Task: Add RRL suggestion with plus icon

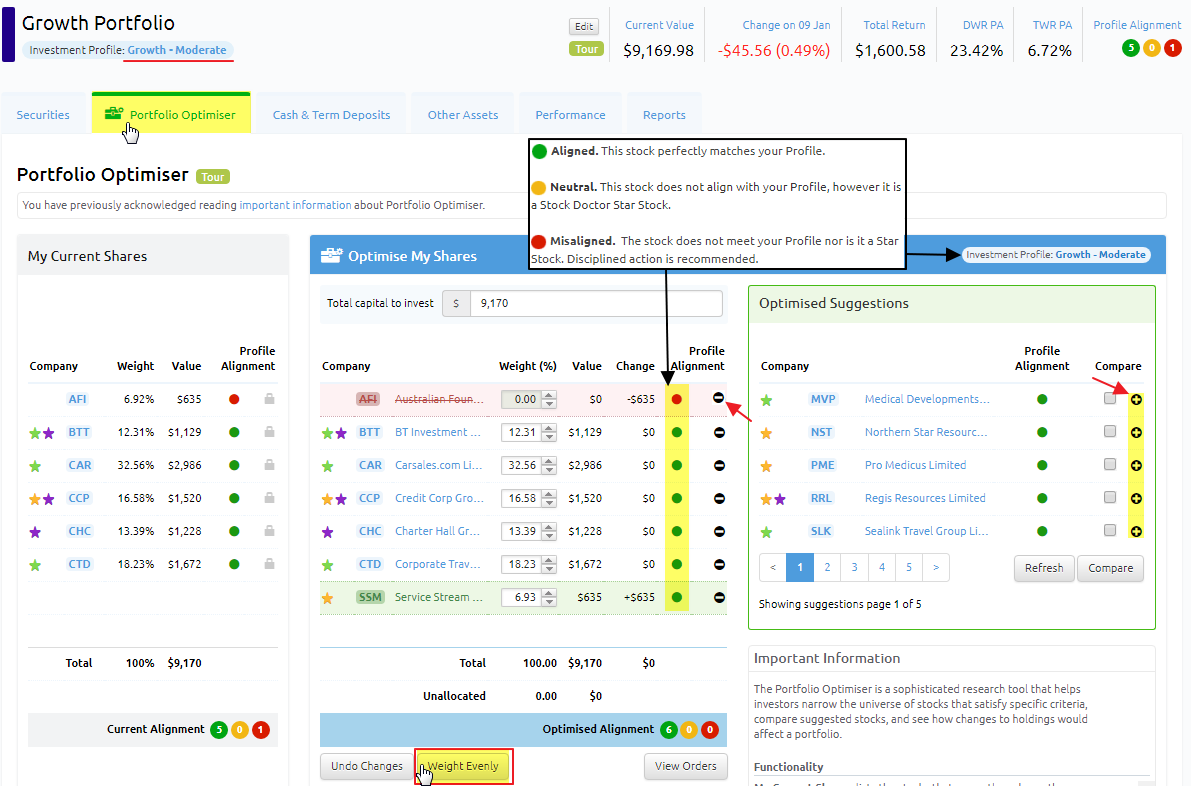Action: [1136, 498]
